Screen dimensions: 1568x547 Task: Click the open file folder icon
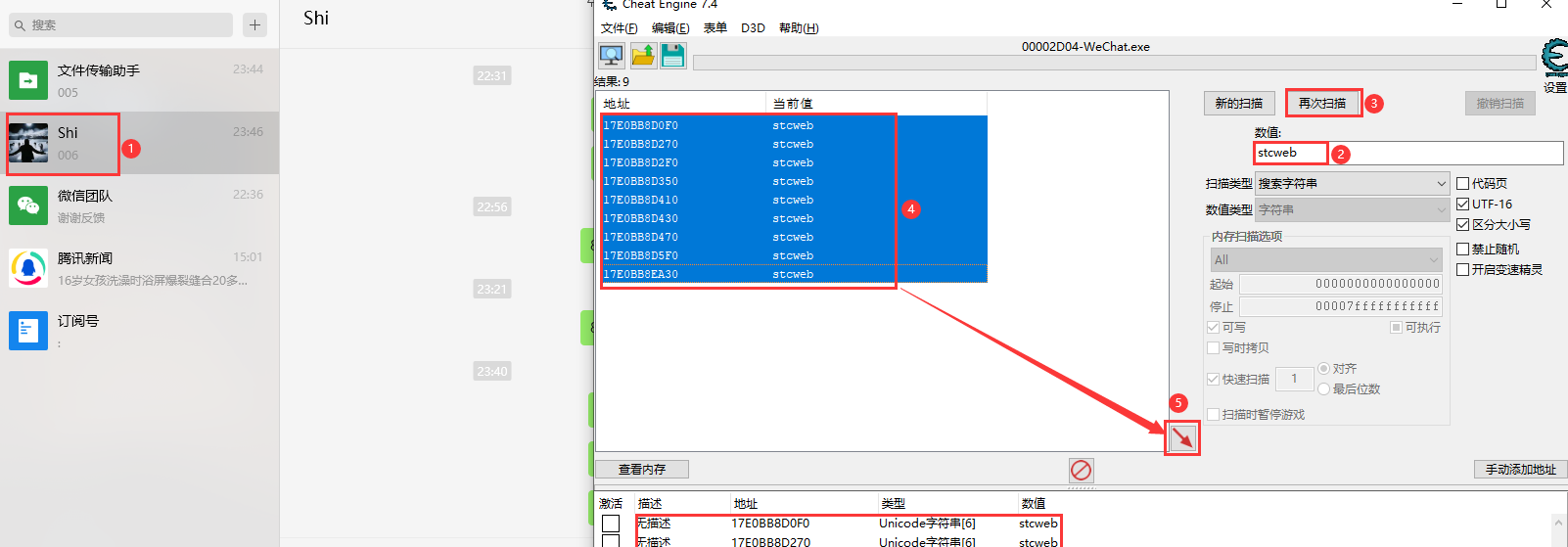click(x=643, y=56)
